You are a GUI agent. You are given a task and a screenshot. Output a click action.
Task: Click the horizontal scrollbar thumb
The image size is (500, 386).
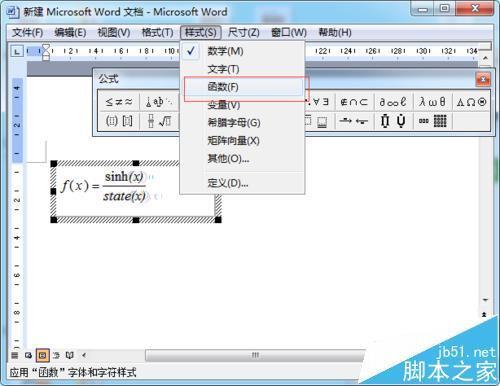(255, 355)
